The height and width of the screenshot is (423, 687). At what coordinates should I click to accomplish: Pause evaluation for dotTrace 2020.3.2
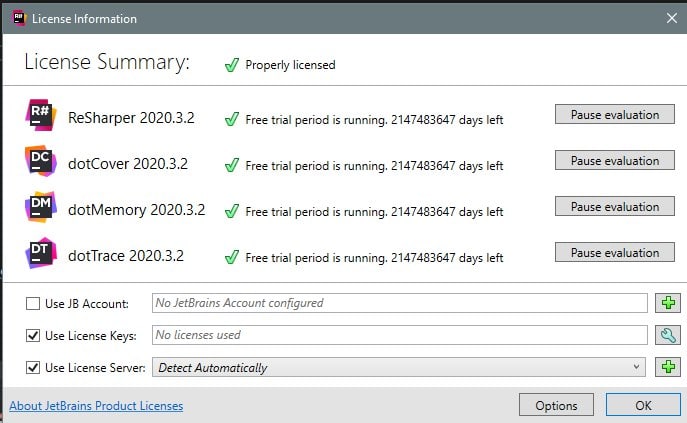(615, 252)
